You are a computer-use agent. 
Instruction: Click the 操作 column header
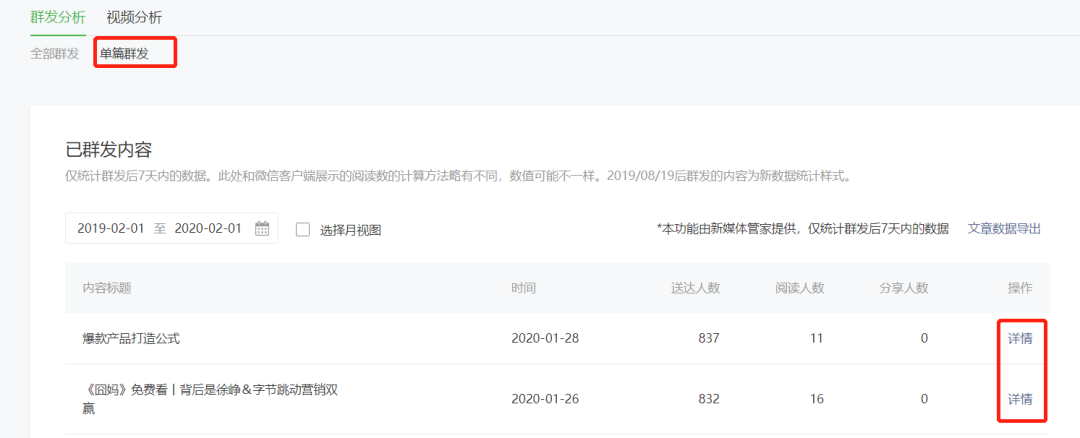pyautogui.click(x=1019, y=288)
